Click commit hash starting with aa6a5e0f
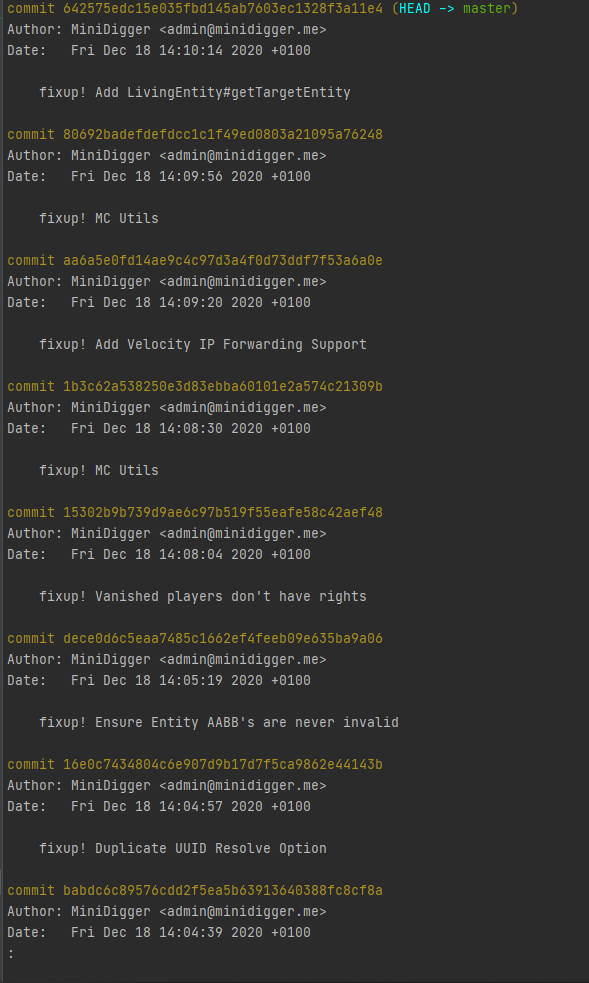The height and width of the screenshot is (983, 589). pos(223,261)
